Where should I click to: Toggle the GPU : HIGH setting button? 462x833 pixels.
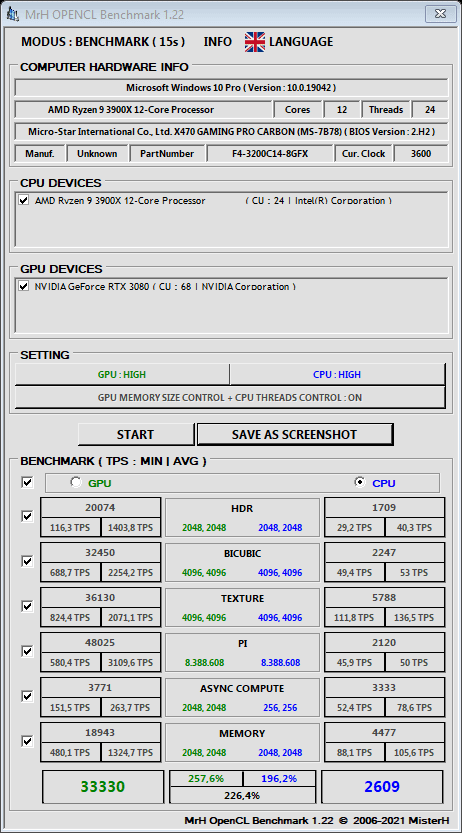point(122,375)
